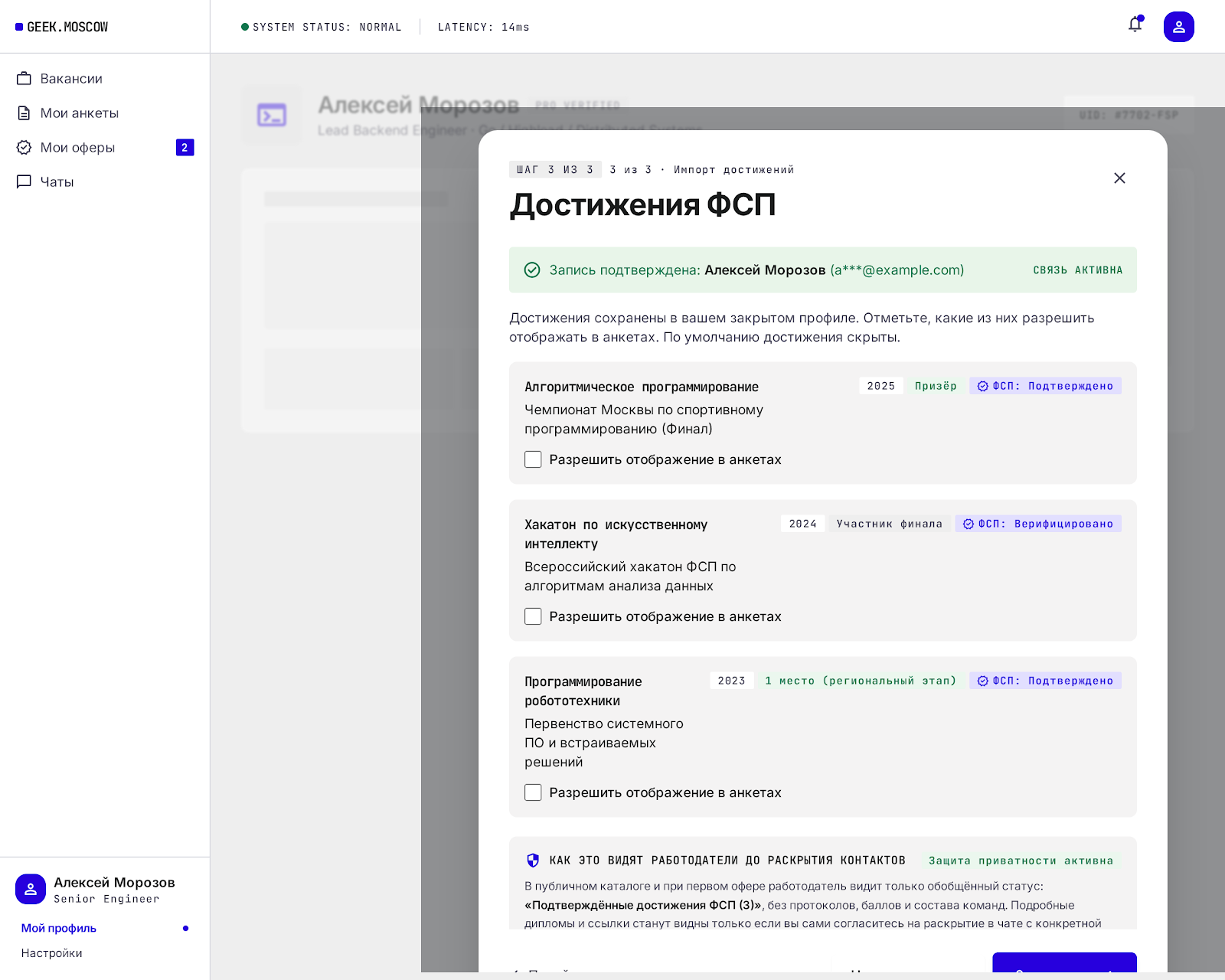Click the Senior Engineer label in sidebar
The height and width of the screenshot is (980, 1225).
[106, 899]
